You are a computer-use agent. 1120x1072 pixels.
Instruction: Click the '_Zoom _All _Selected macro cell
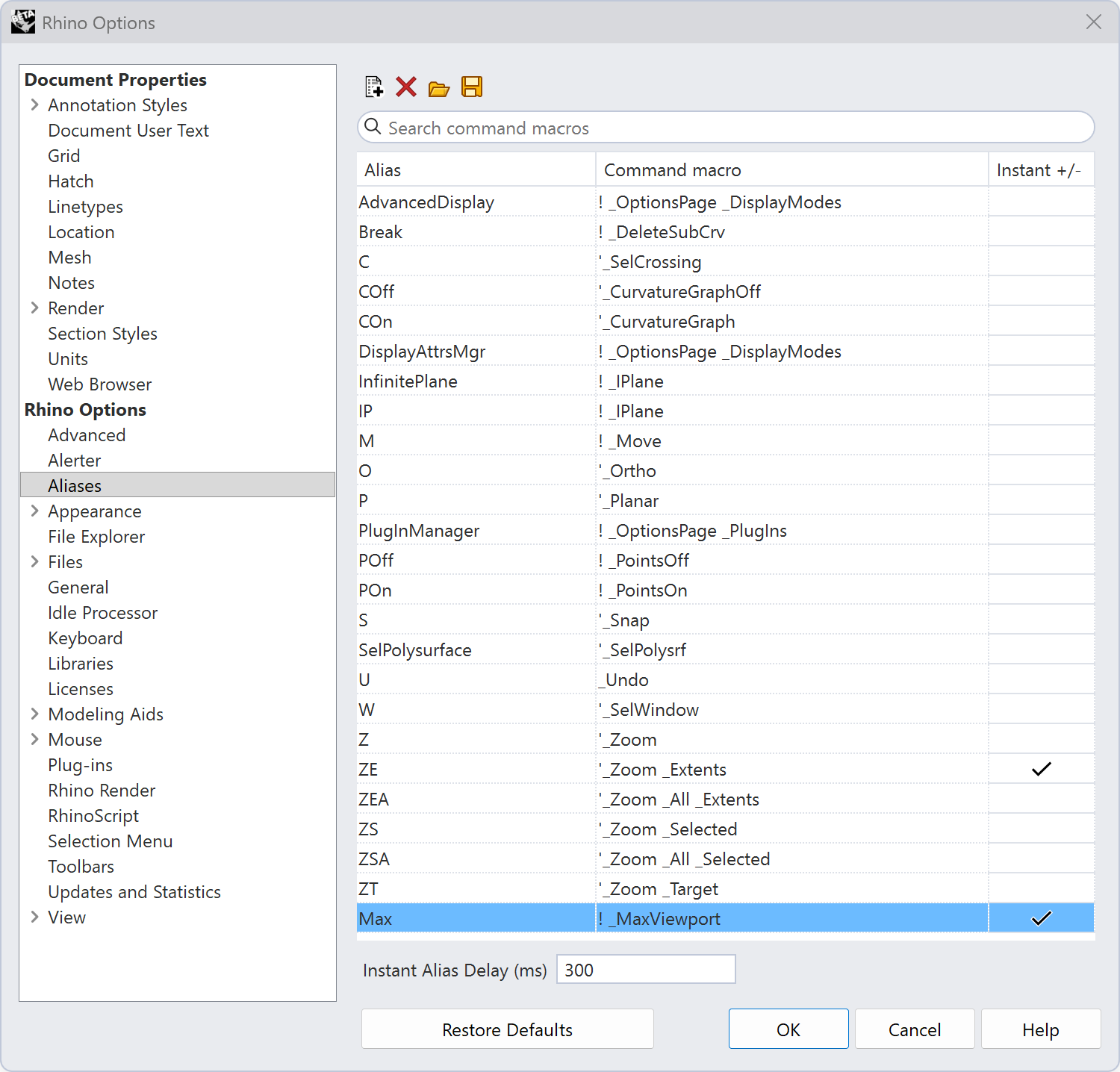(x=792, y=858)
